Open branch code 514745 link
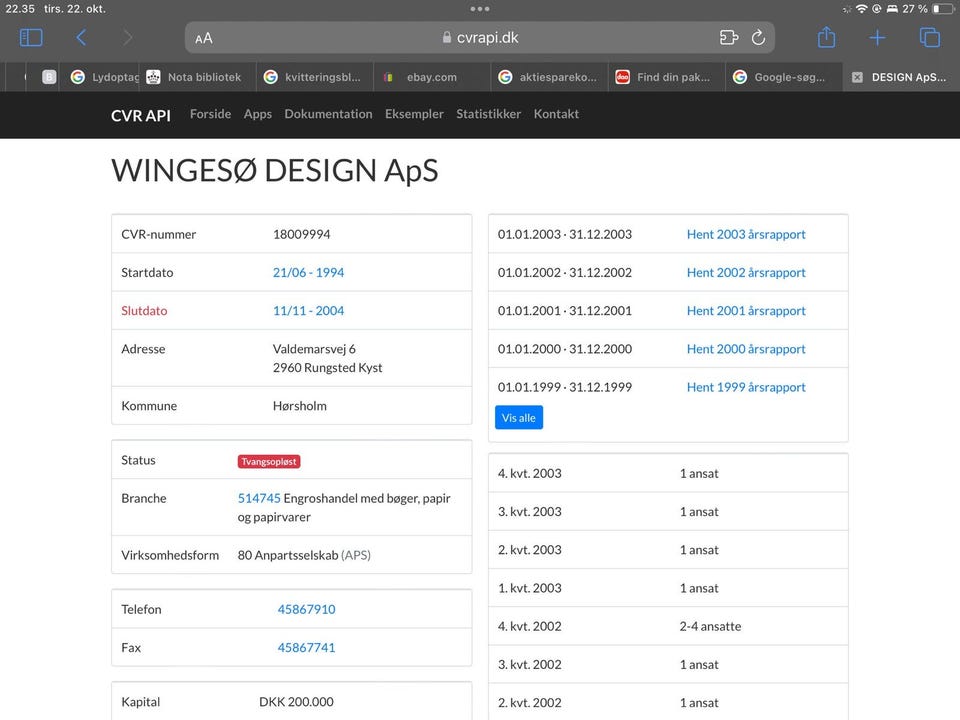 259,498
